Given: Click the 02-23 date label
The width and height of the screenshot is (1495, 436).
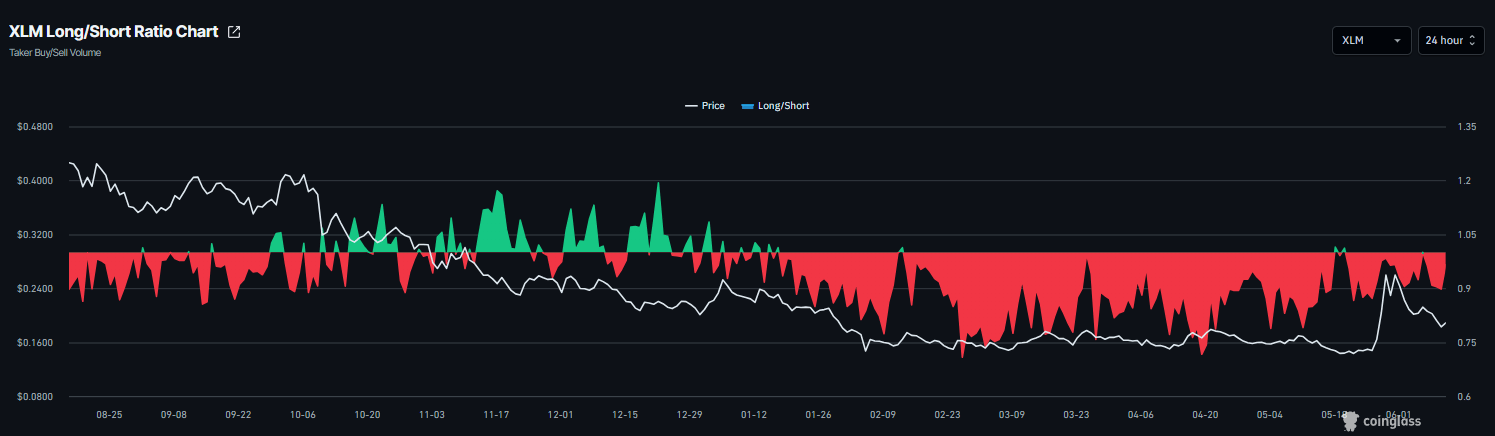Looking at the screenshot, I should [948, 414].
